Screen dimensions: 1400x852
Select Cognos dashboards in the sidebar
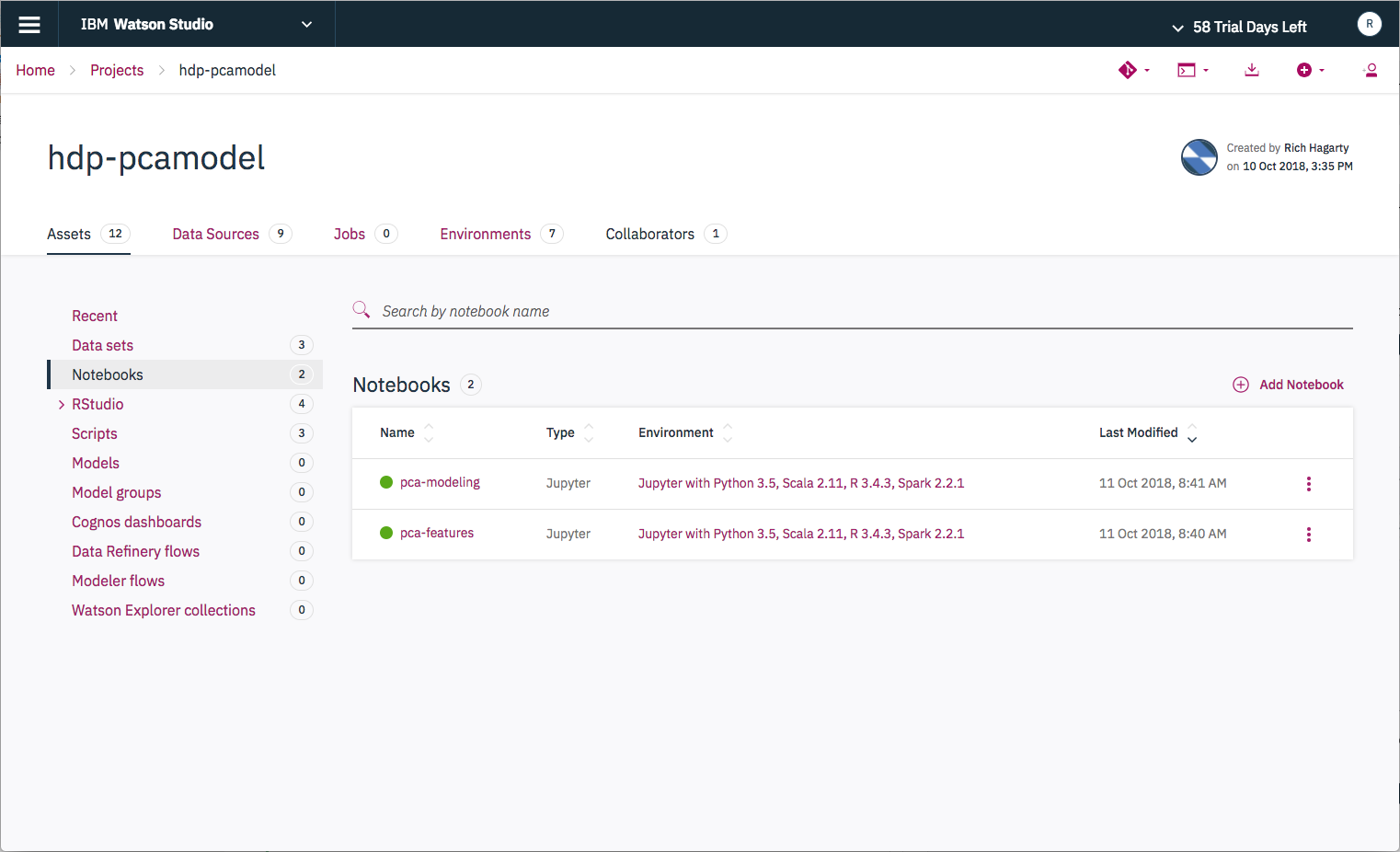[x=136, y=522]
